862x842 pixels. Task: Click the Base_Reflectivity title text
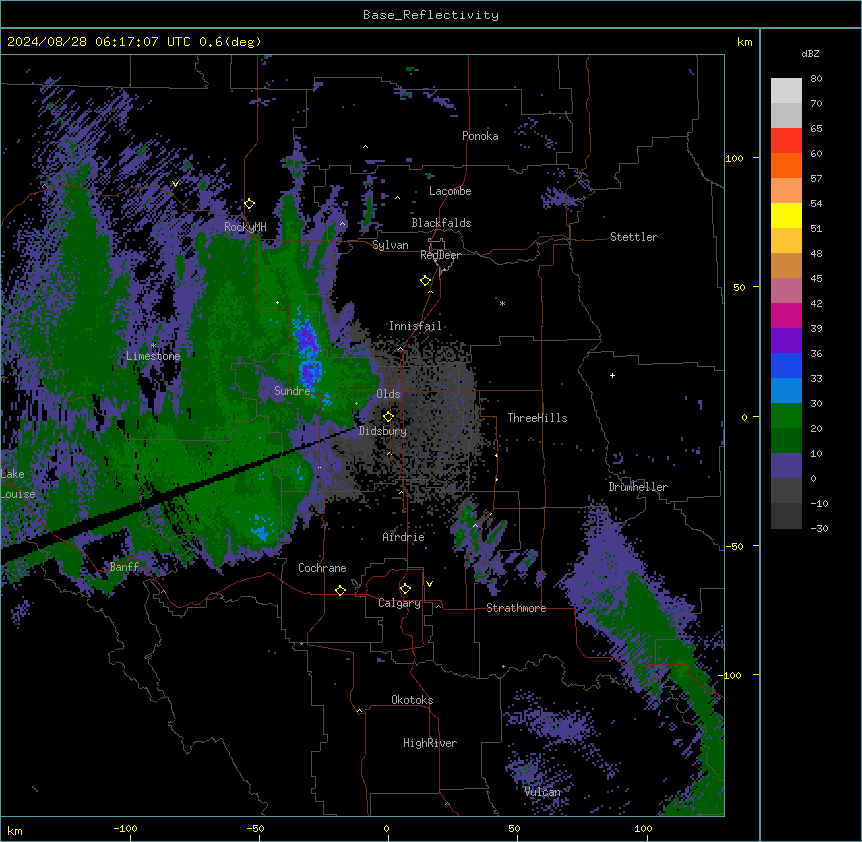[431, 15]
